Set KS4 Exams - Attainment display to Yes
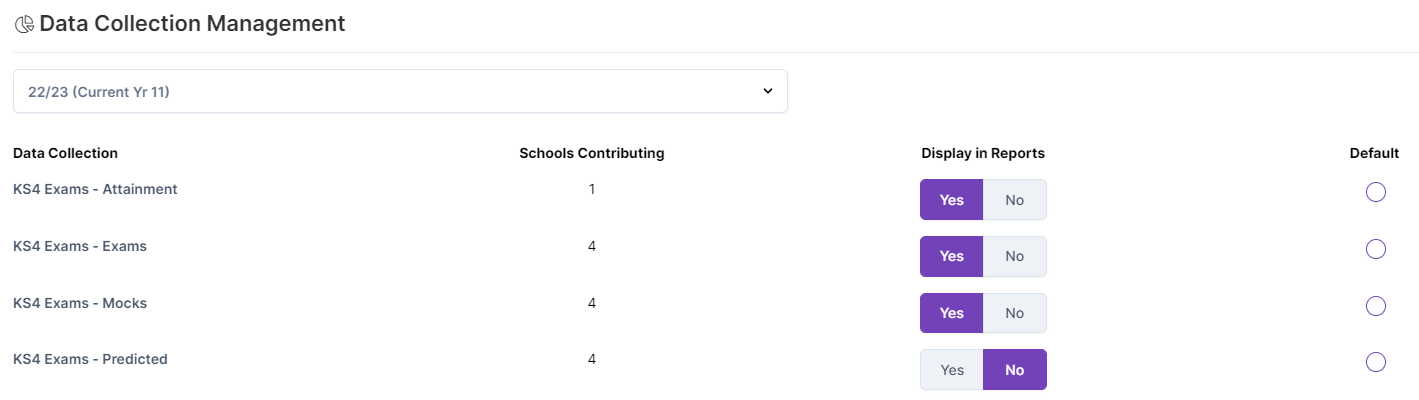The image size is (1419, 400). 951,200
